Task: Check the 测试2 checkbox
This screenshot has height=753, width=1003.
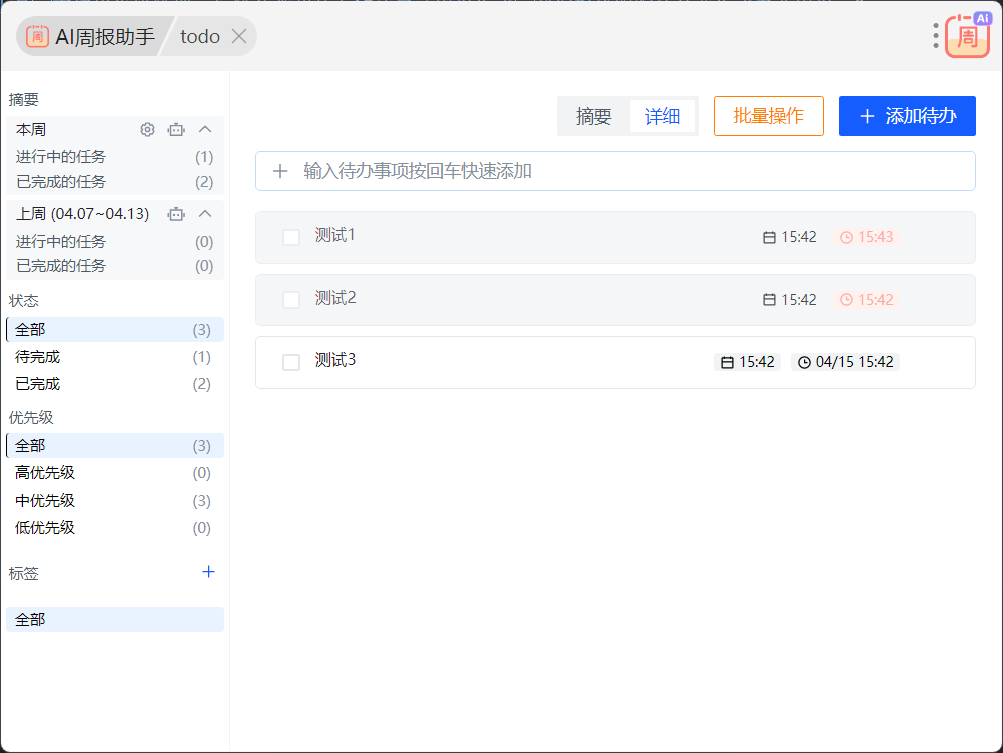Action: point(291,300)
